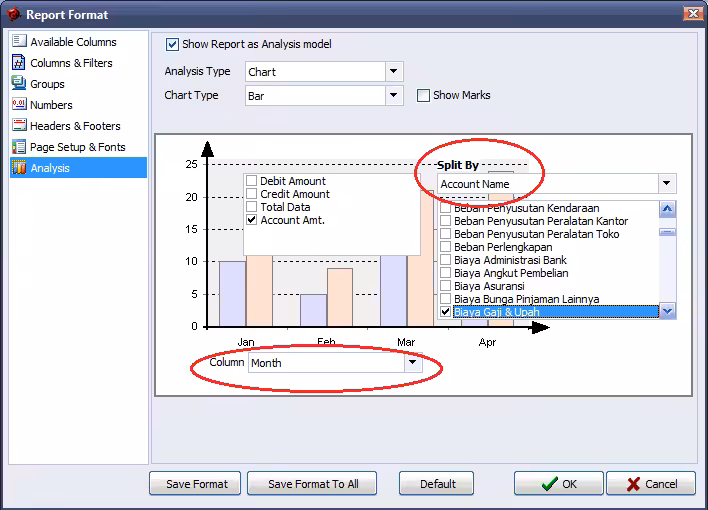Click the Save Format button

click(195, 483)
